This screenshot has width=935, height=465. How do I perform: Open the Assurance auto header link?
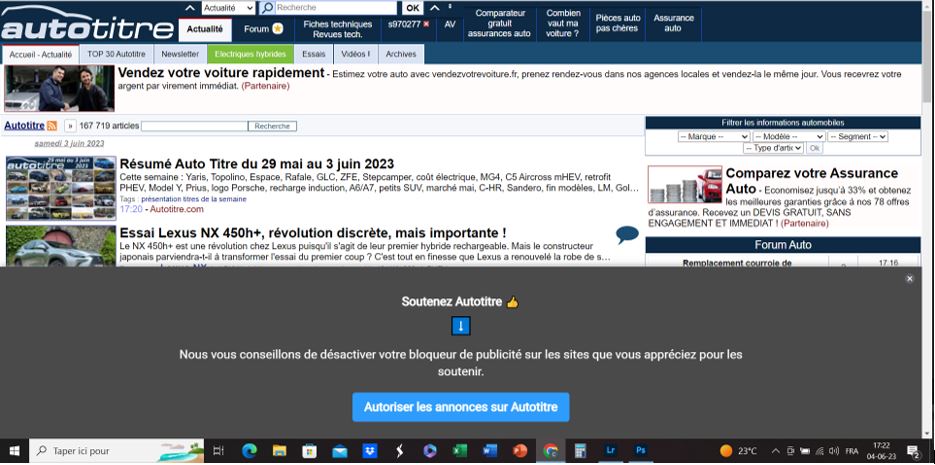pos(673,24)
